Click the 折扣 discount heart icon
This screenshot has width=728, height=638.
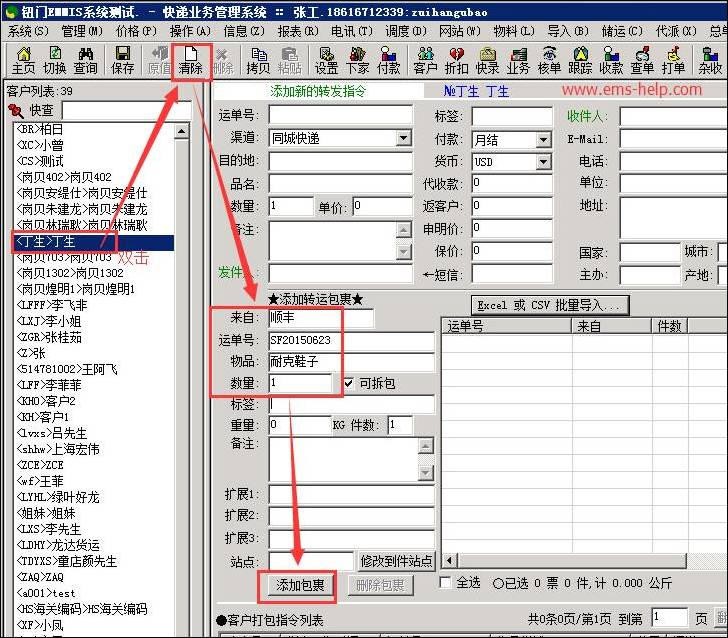click(x=456, y=61)
